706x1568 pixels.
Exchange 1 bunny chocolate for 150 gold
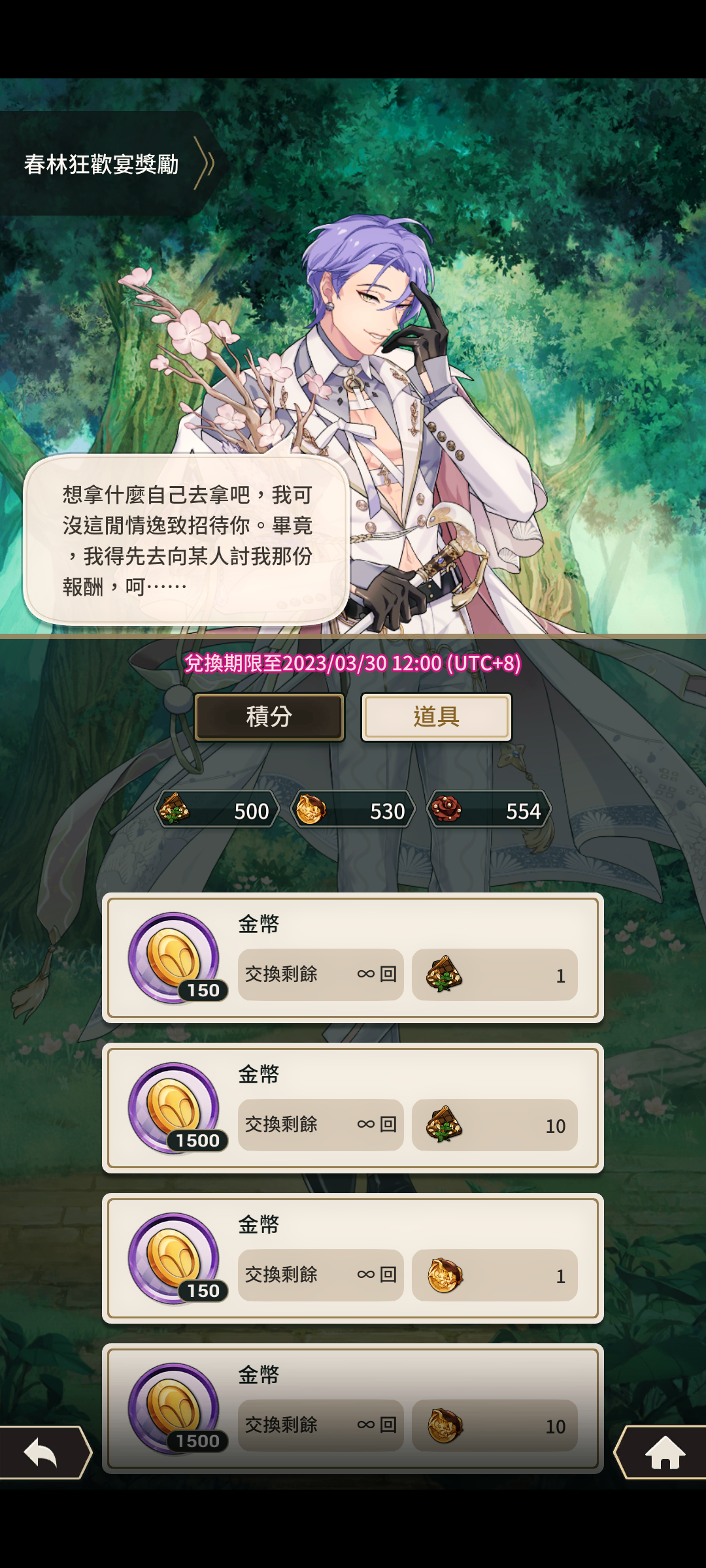(495, 1275)
